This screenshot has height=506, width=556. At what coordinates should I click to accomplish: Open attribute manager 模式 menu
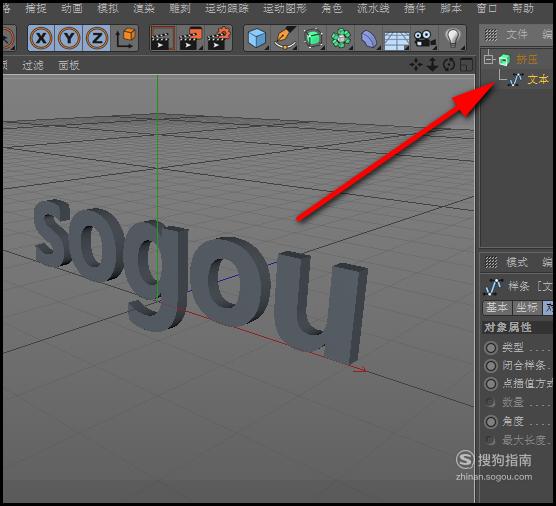click(517, 262)
